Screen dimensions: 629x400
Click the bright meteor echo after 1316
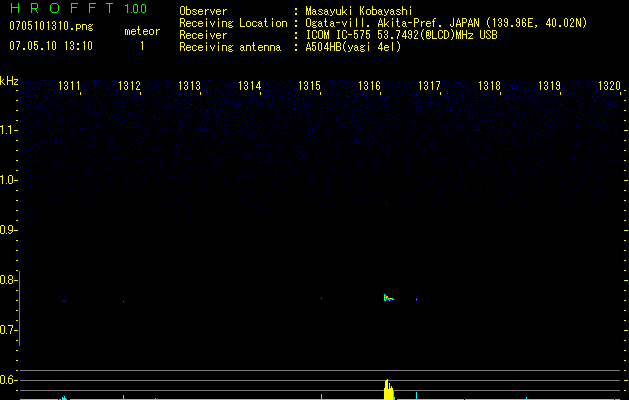pyautogui.click(x=388, y=298)
